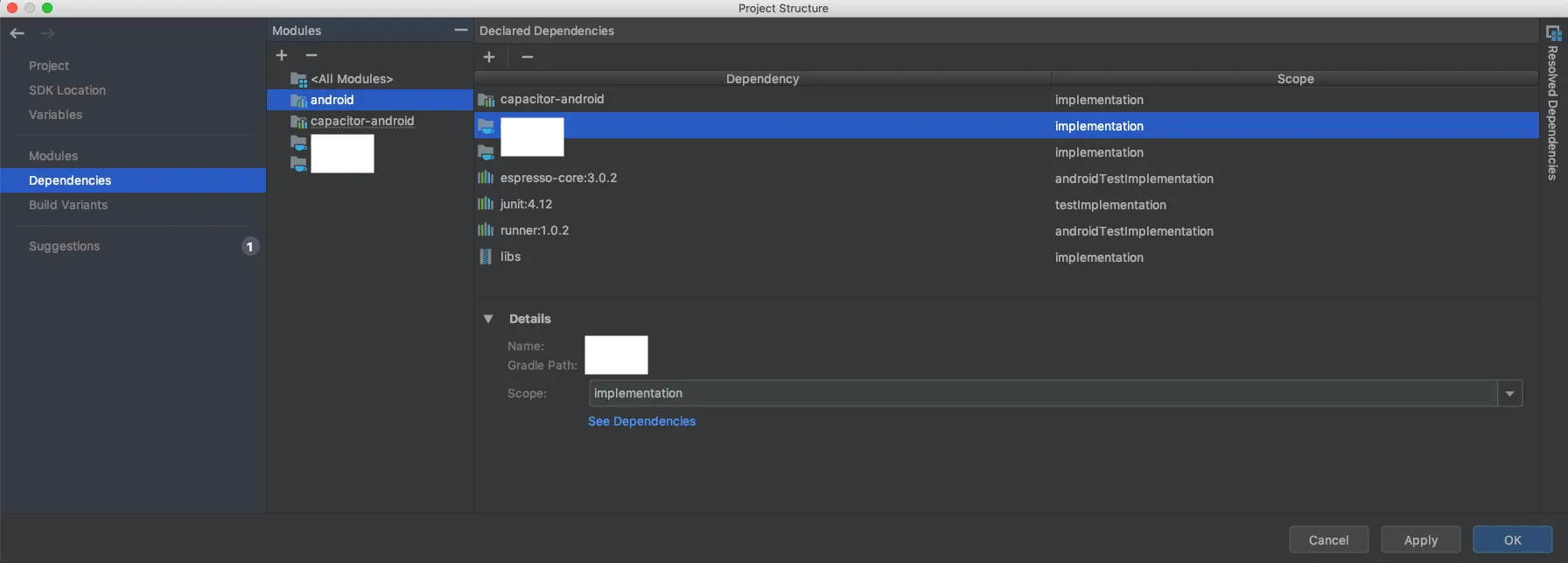Image resolution: width=1568 pixels, height=563 pixels.
Task: Click the capacitor-android dependency module icon
Action: (x=486, y=100)
